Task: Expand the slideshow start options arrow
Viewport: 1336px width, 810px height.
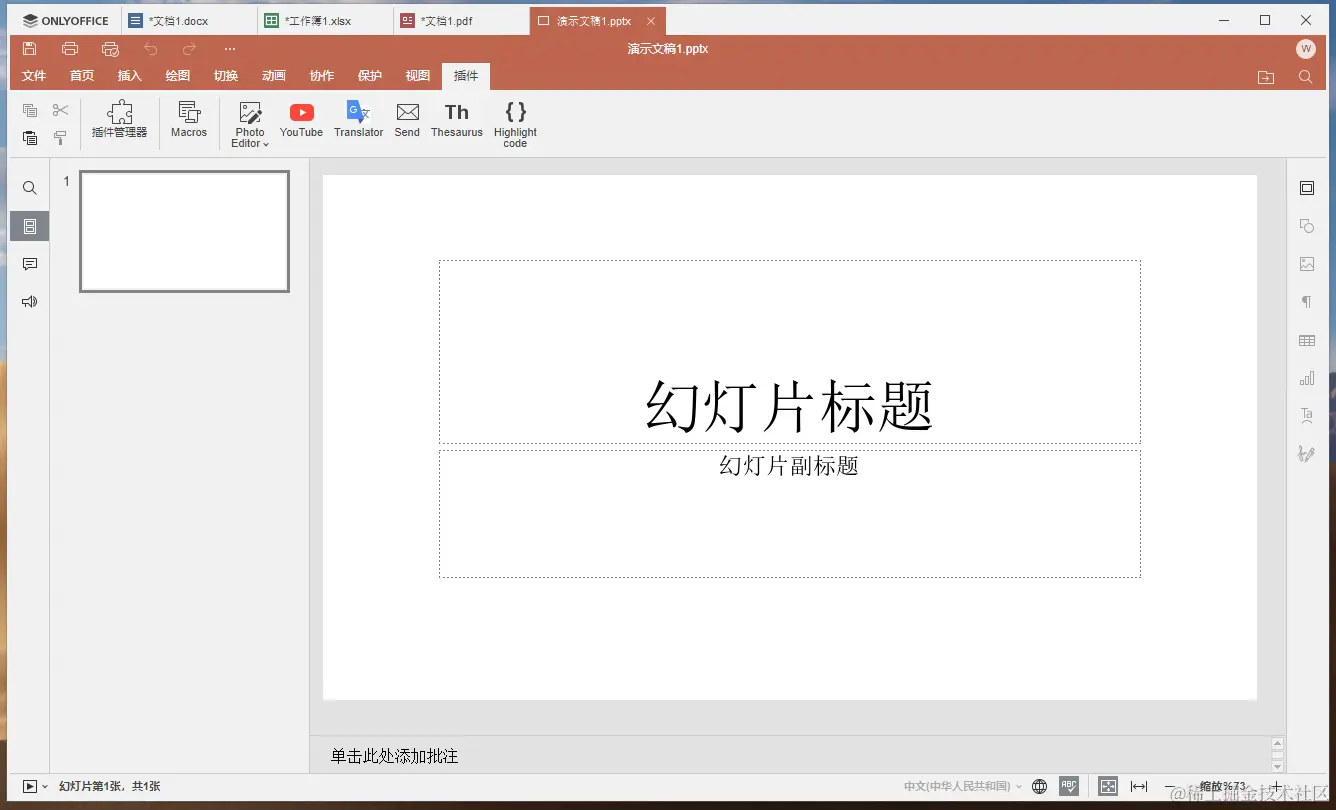Action: coord(45,787)
